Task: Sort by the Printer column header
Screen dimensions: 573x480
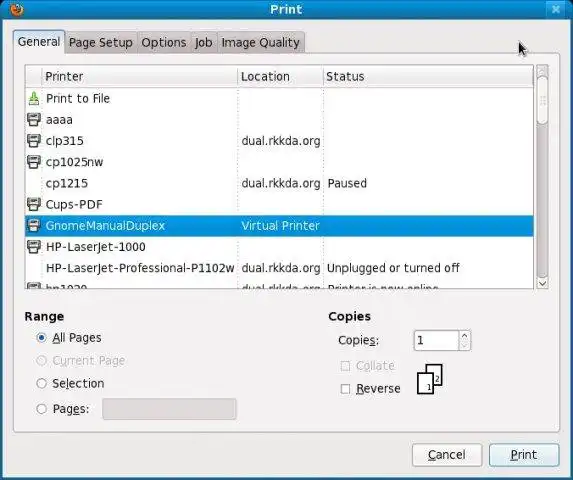Action: 139,76
